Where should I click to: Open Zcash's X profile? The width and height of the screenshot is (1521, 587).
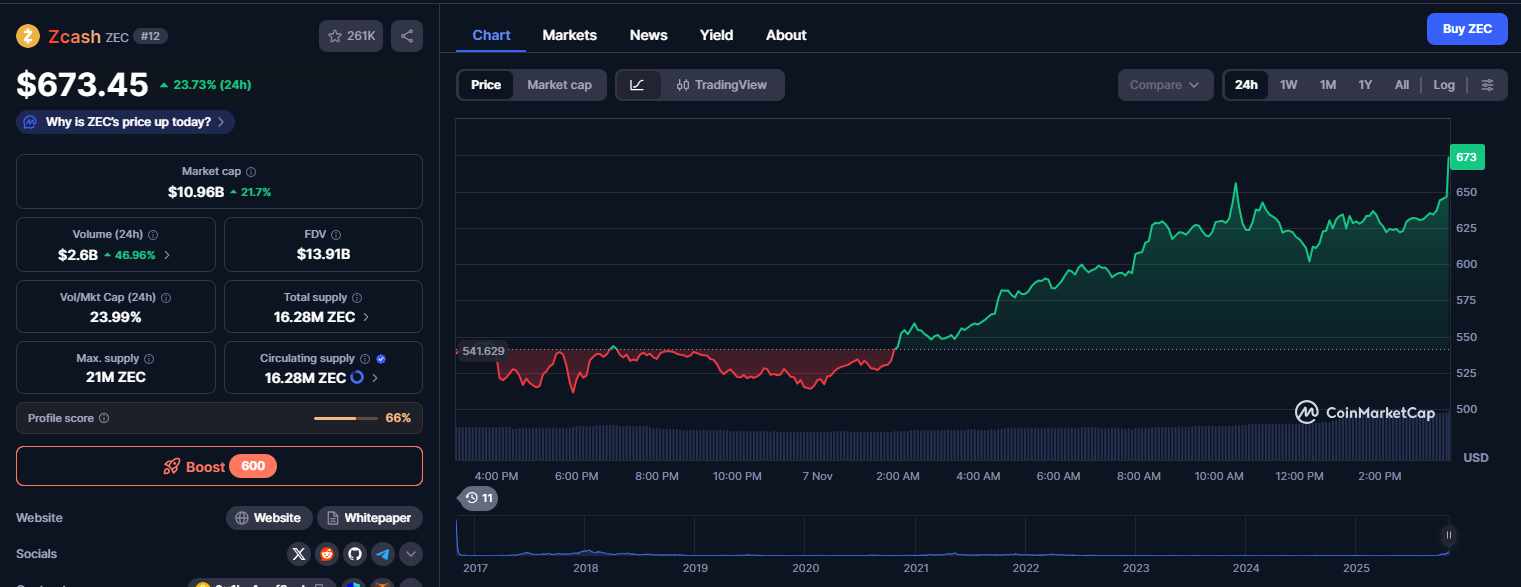point(299,553)
